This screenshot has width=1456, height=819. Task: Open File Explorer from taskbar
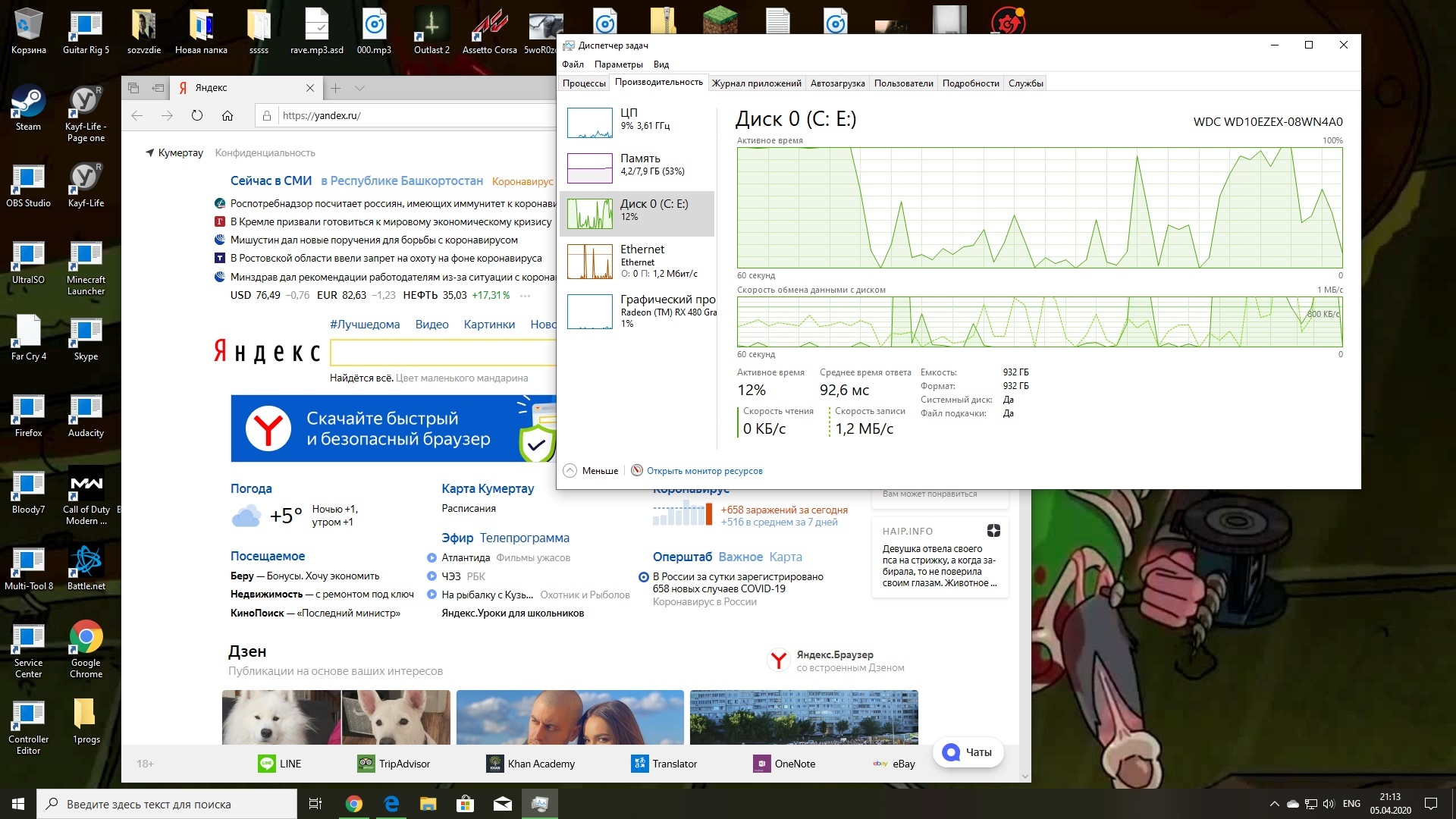coord(428,804)
